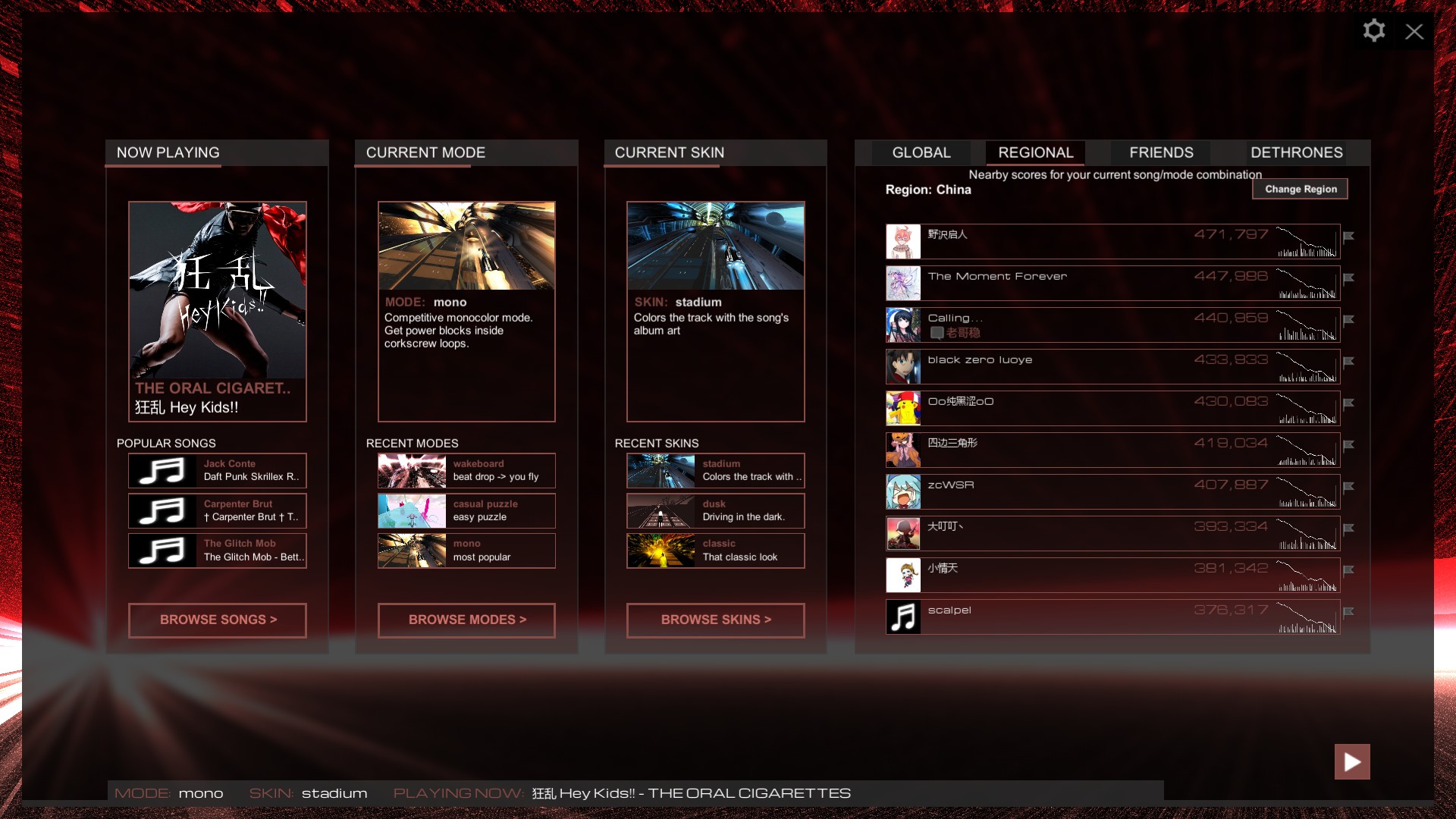
Task: Flag 野沢启人's top score
Action: pyautogui.click(x=1349, y=236)
